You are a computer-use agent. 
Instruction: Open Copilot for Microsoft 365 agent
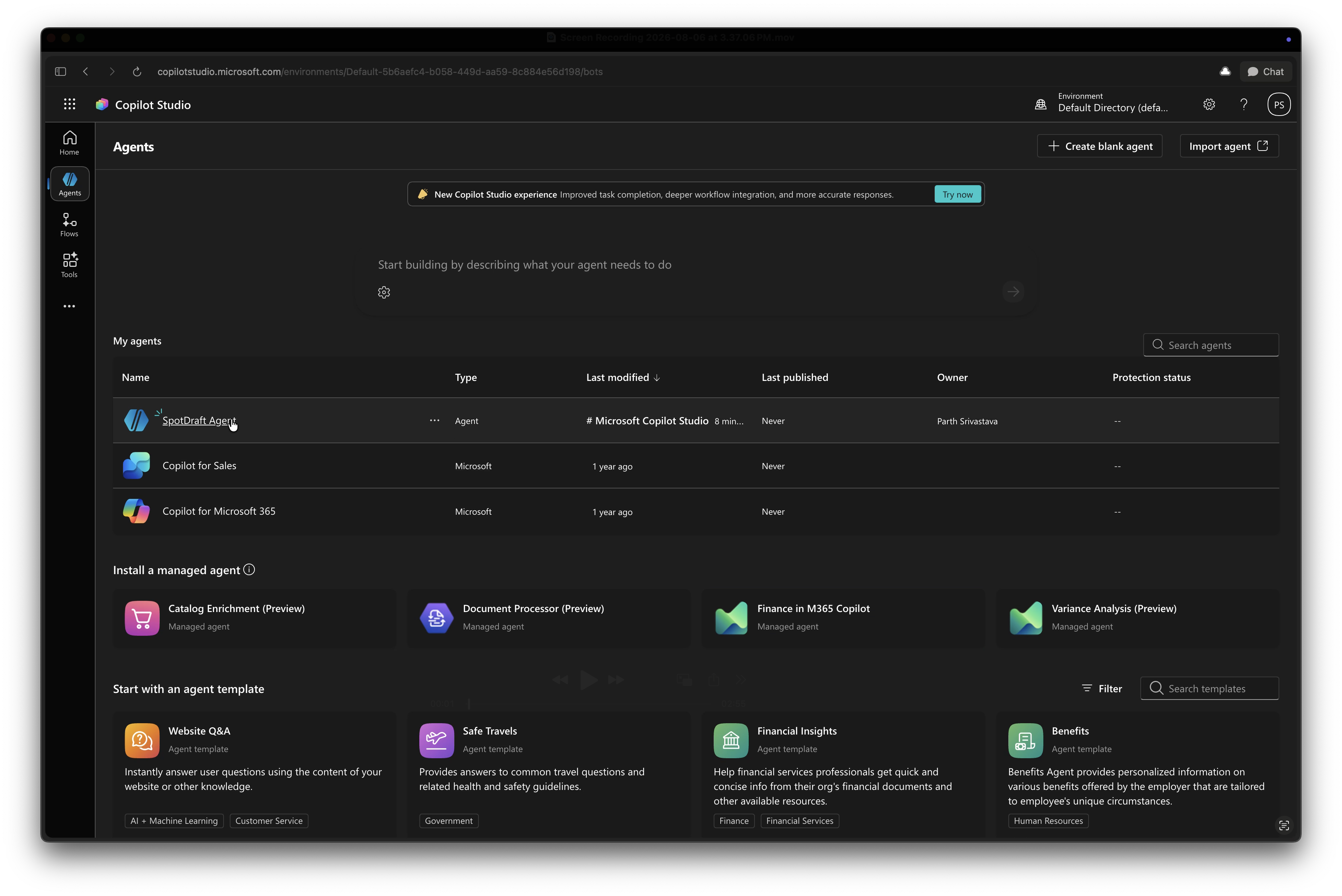(219, 511)
